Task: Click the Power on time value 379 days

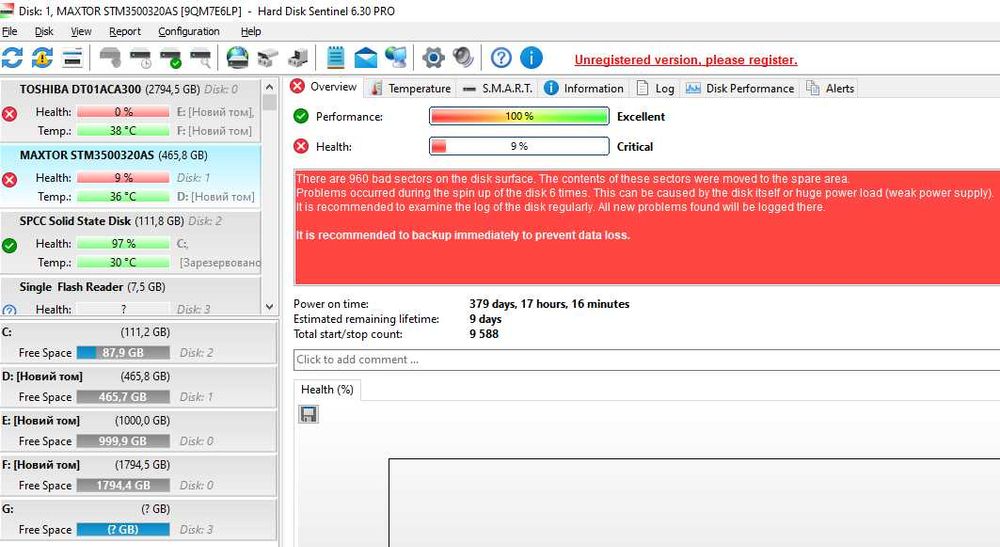Action: point(549,304)
